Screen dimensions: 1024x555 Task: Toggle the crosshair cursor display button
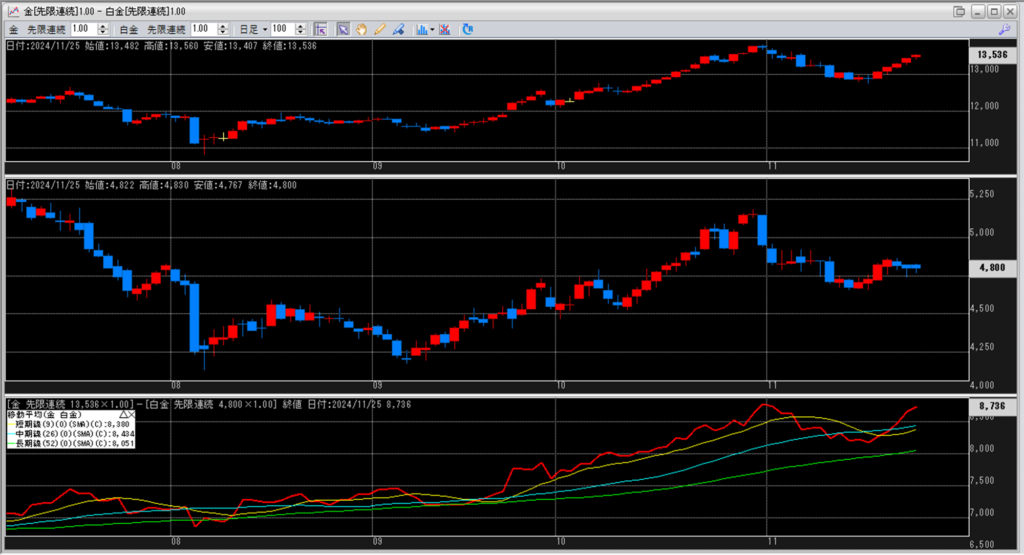(322, 30)
